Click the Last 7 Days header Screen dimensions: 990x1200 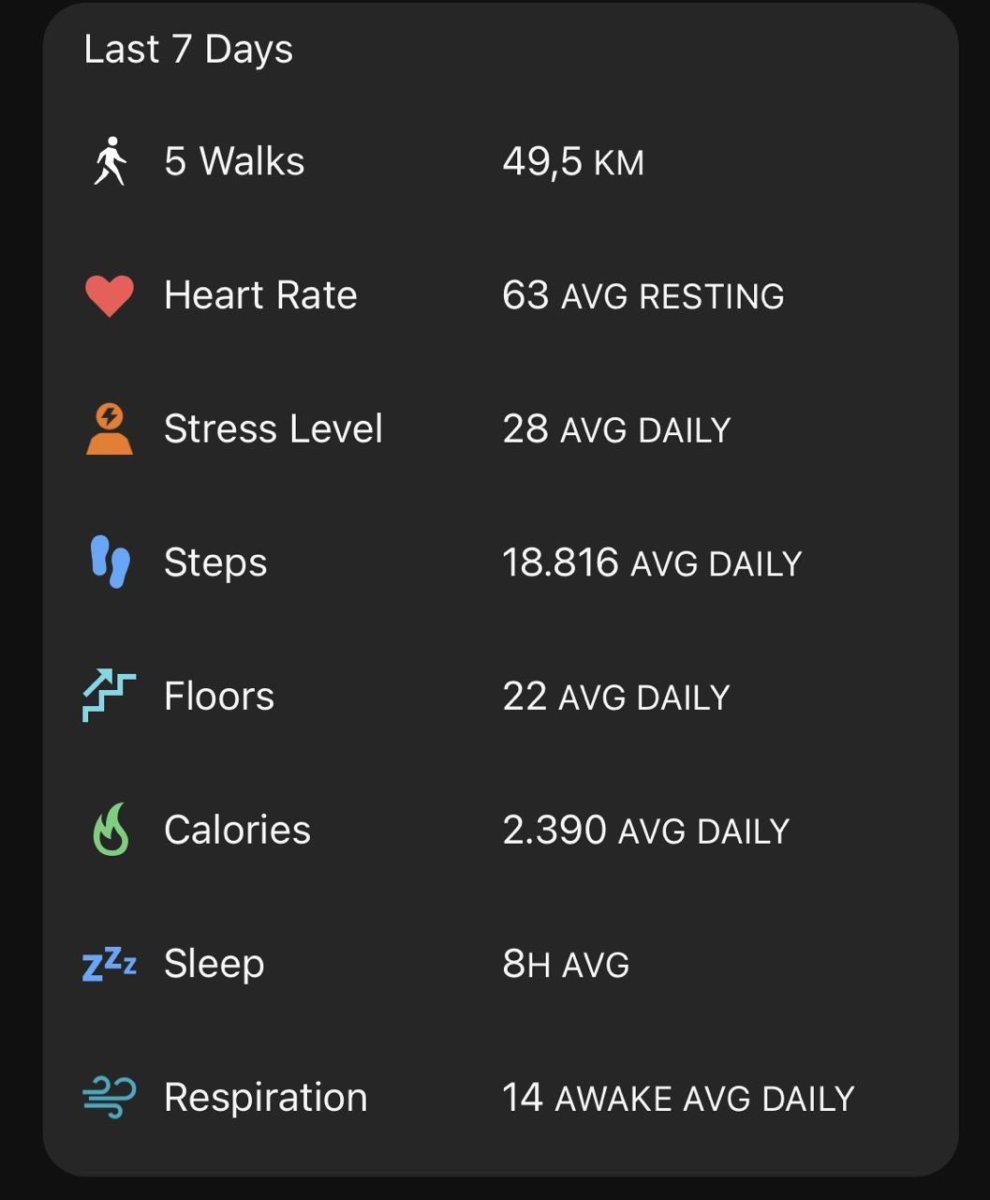coord(188,49)
